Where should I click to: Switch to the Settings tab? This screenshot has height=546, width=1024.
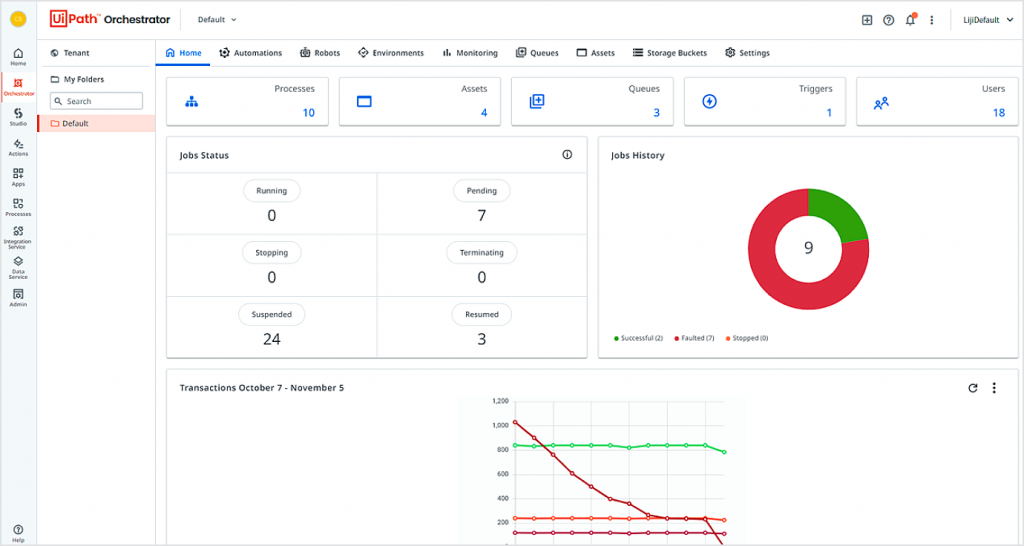pos(747,53)
